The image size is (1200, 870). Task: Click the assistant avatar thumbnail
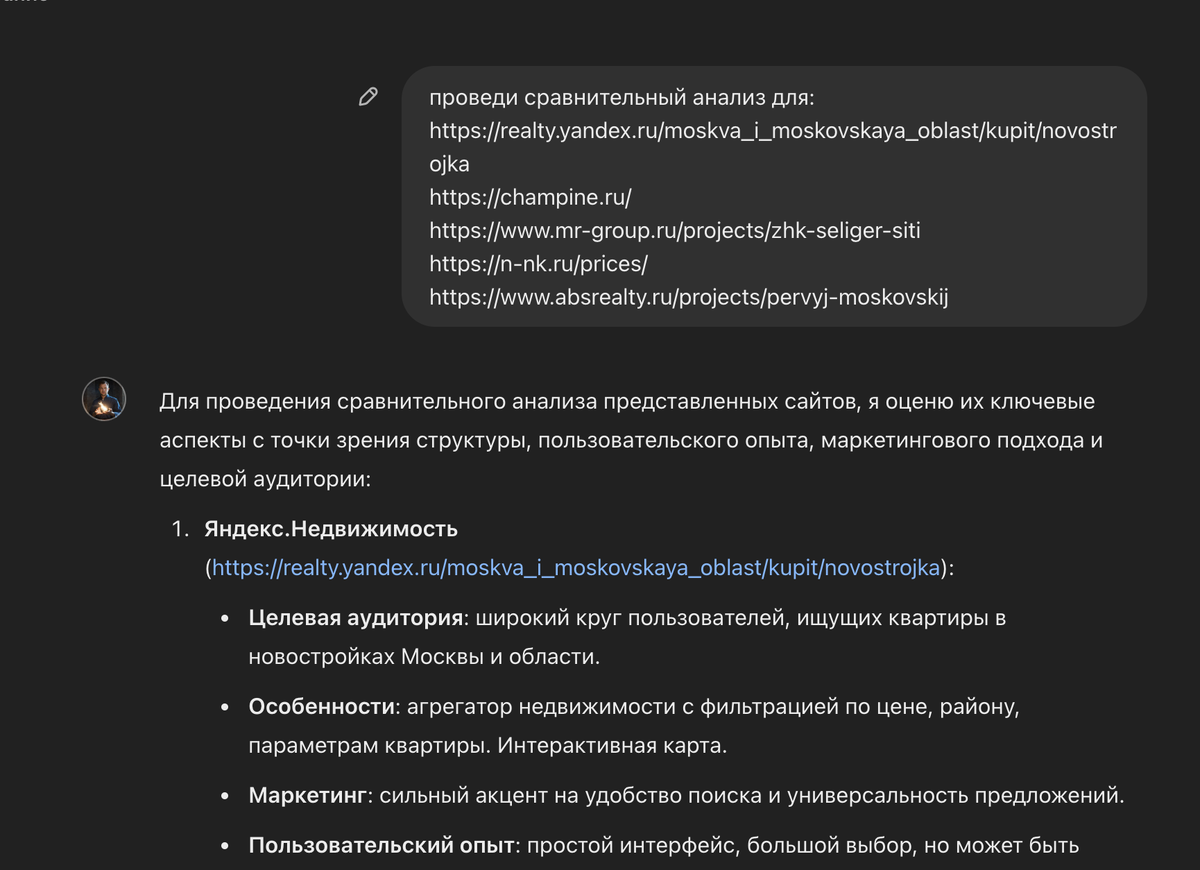point(104,399)
